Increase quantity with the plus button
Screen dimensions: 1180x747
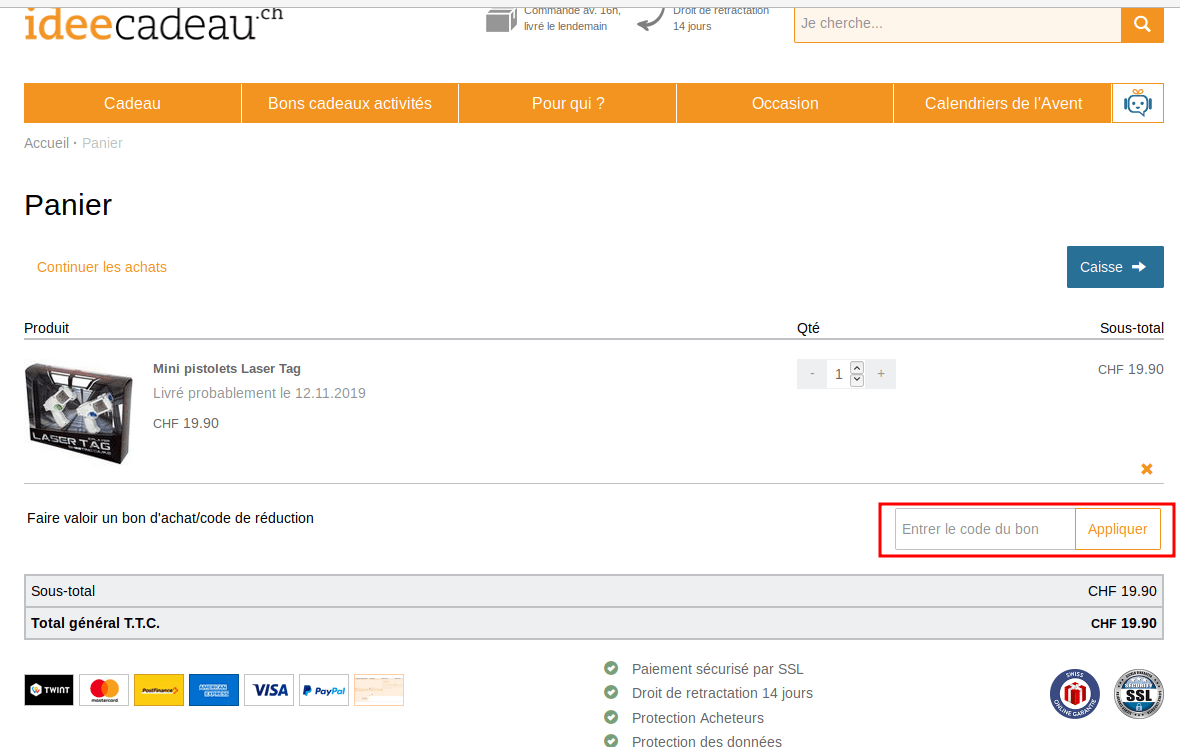pyautogui.click(x=880, y=373)
